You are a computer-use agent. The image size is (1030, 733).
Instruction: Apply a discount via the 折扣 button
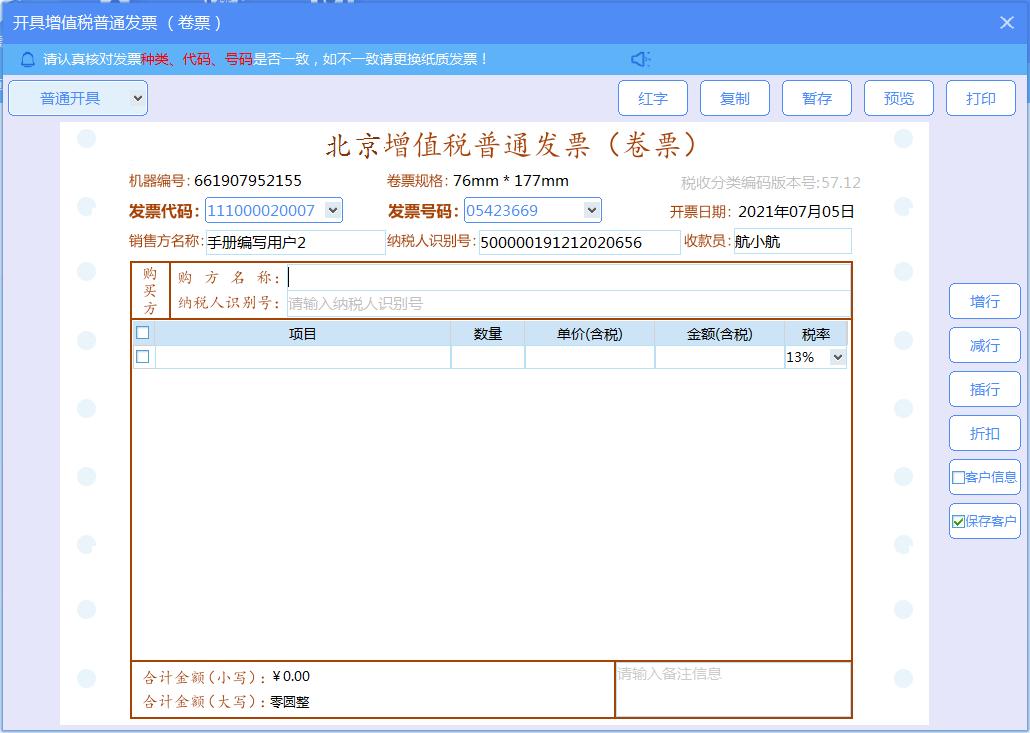point(984,433)
